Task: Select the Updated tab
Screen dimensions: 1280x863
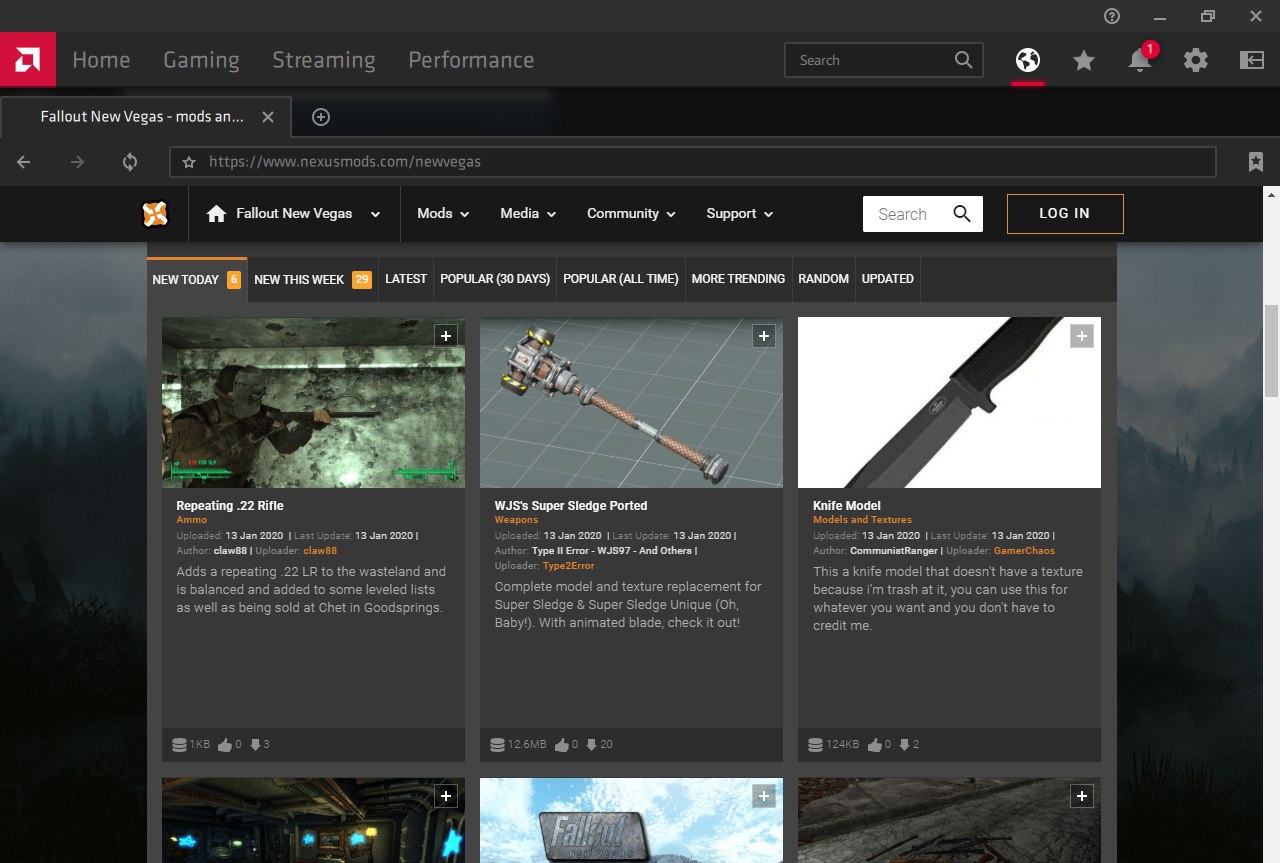Action: pos(888,279)
